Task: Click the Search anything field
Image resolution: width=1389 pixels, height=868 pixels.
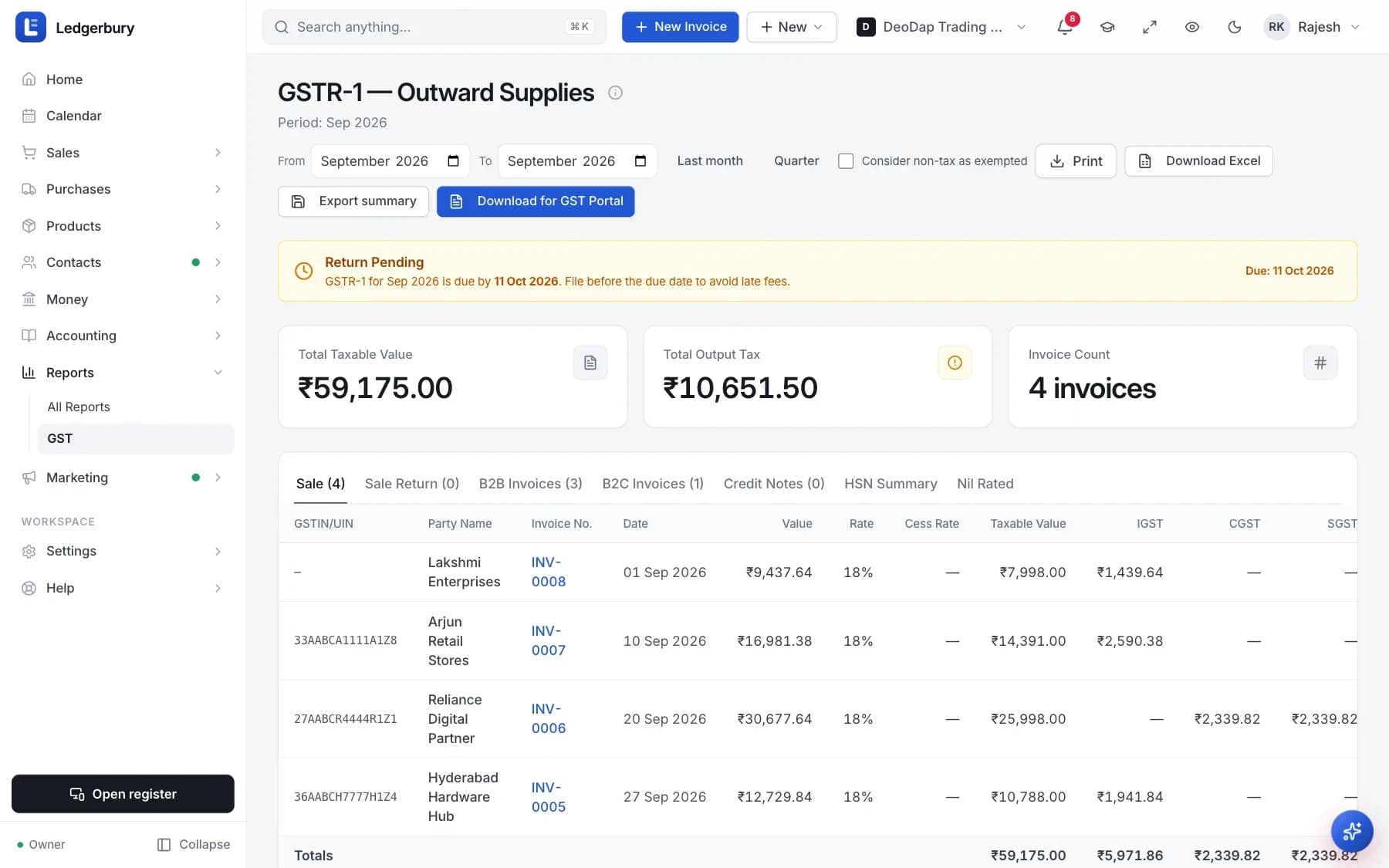Action: tap(434, 27)
